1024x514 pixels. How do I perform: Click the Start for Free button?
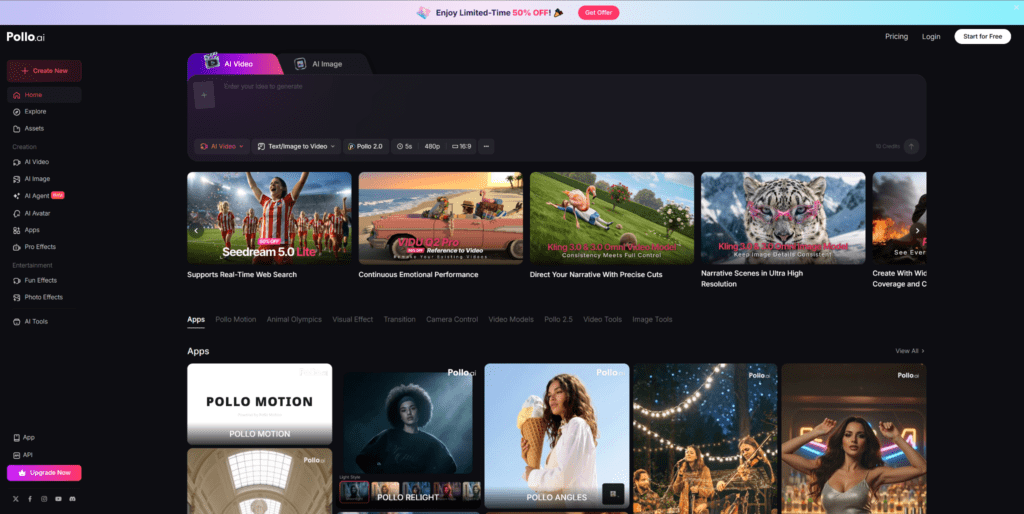(982, 36)
